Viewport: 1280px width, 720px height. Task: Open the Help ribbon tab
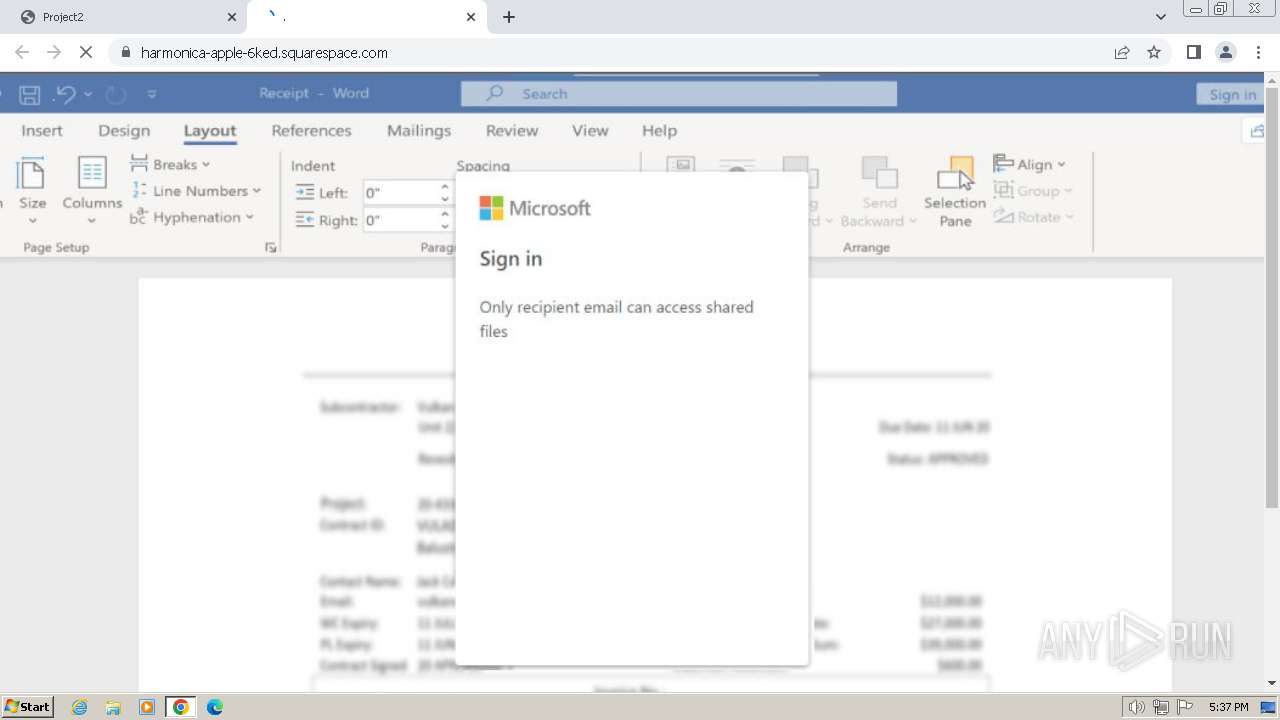coord(659,131)
